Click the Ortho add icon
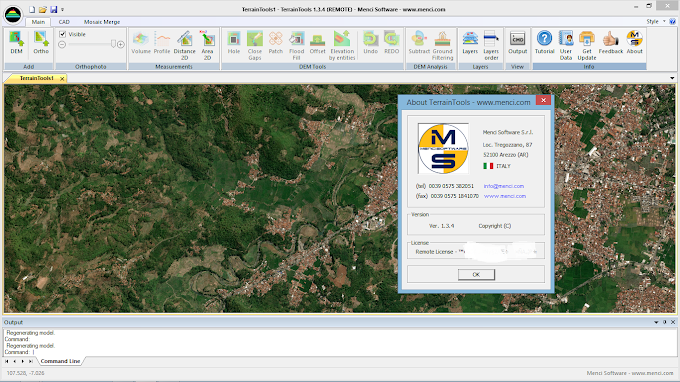The height and width of the screenshot is (382, 680). (x=41, y=42)
